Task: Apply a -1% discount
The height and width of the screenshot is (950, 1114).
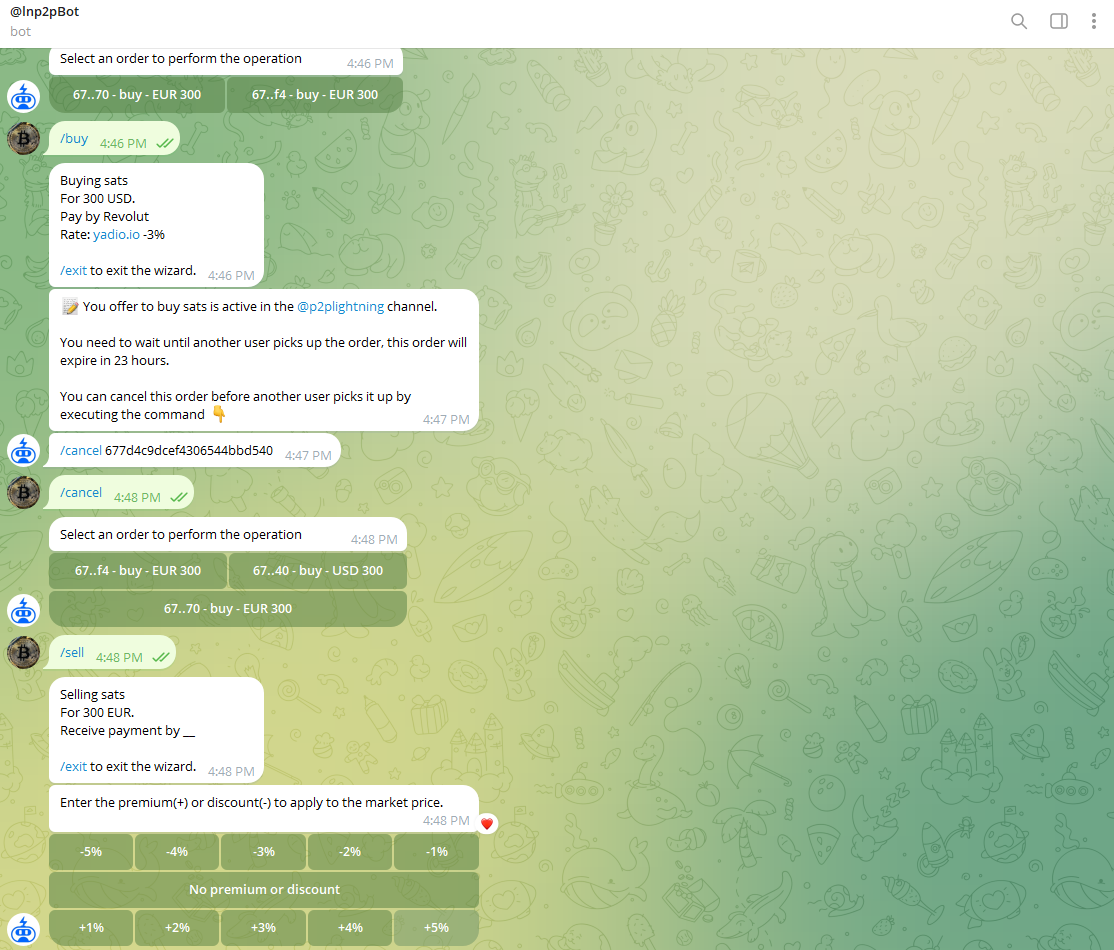Action: tap(436, 851)
